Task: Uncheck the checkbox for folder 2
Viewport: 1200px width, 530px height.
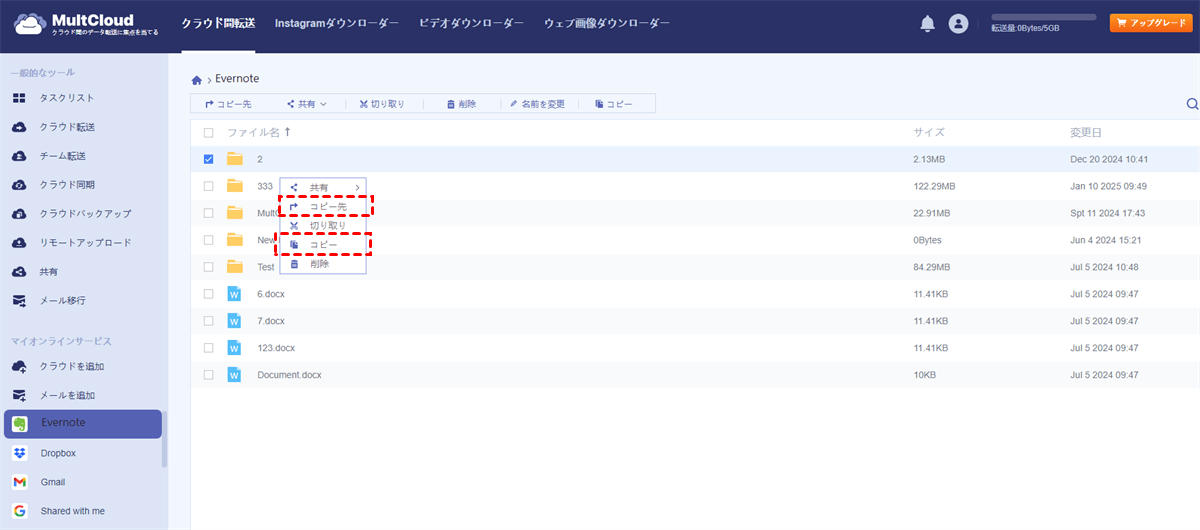Action: [208, 159]
